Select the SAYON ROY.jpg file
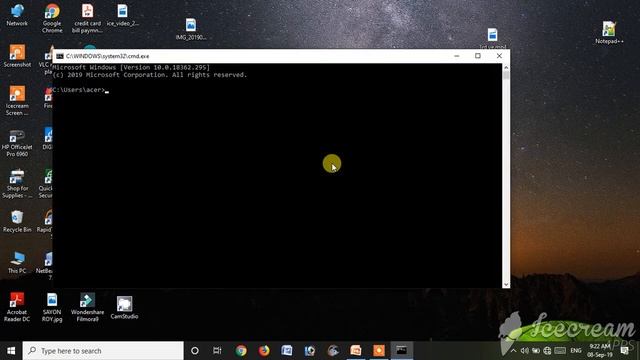This screenshot has width=640, height=360. tap(52, 307)
